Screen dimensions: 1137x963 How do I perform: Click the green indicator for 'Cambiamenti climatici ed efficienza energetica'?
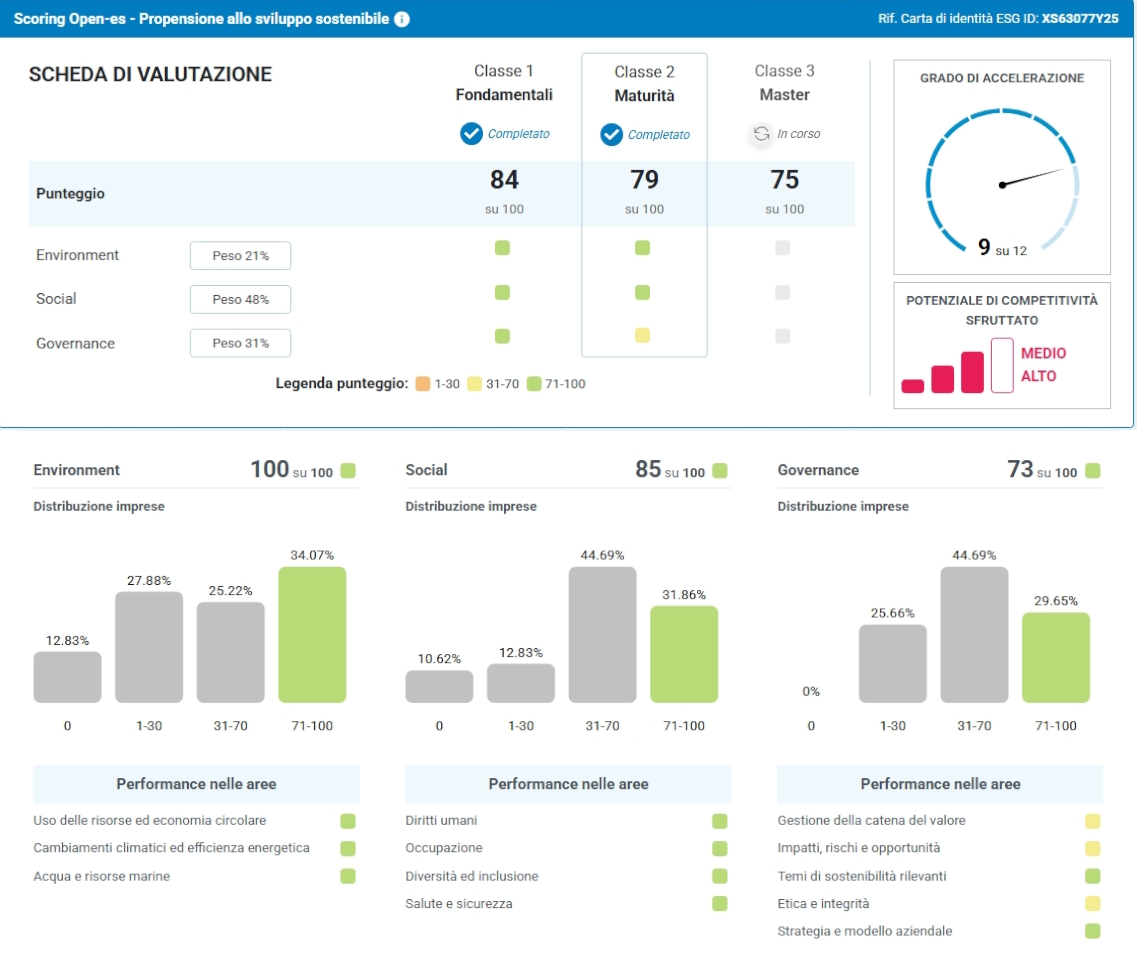pyautogui.click(x=348, y=848)
